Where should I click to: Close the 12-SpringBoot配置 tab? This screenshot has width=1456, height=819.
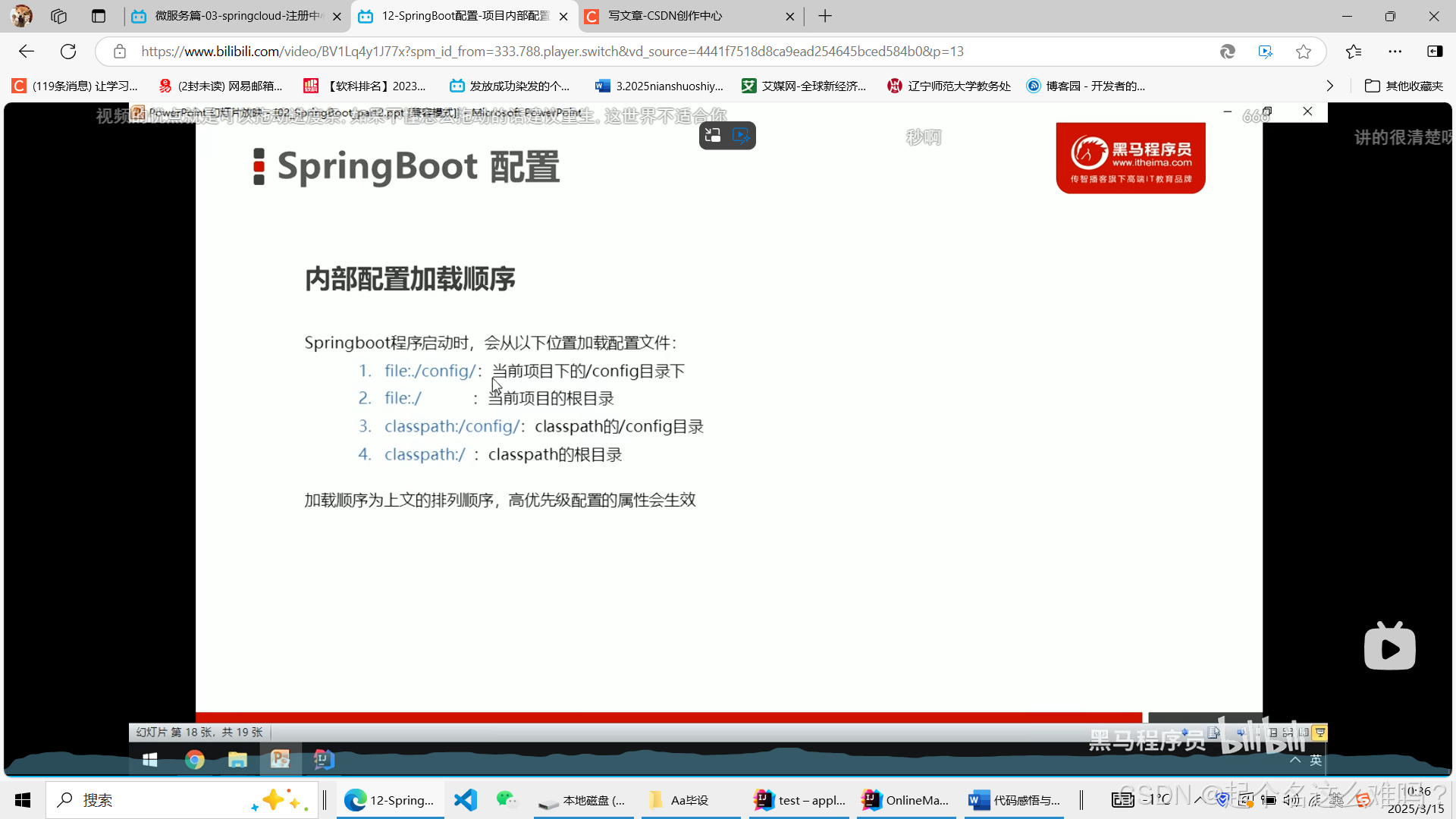(x=563, y=16)
